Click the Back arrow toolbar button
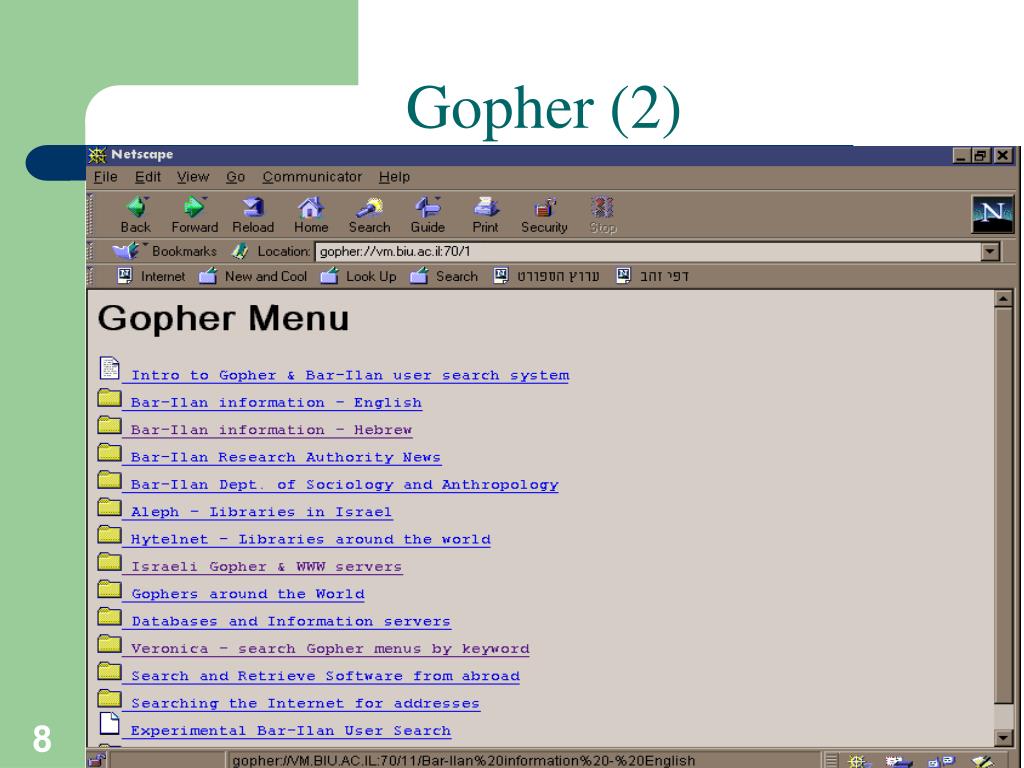The image size is (1024, 768). (136, 215)
